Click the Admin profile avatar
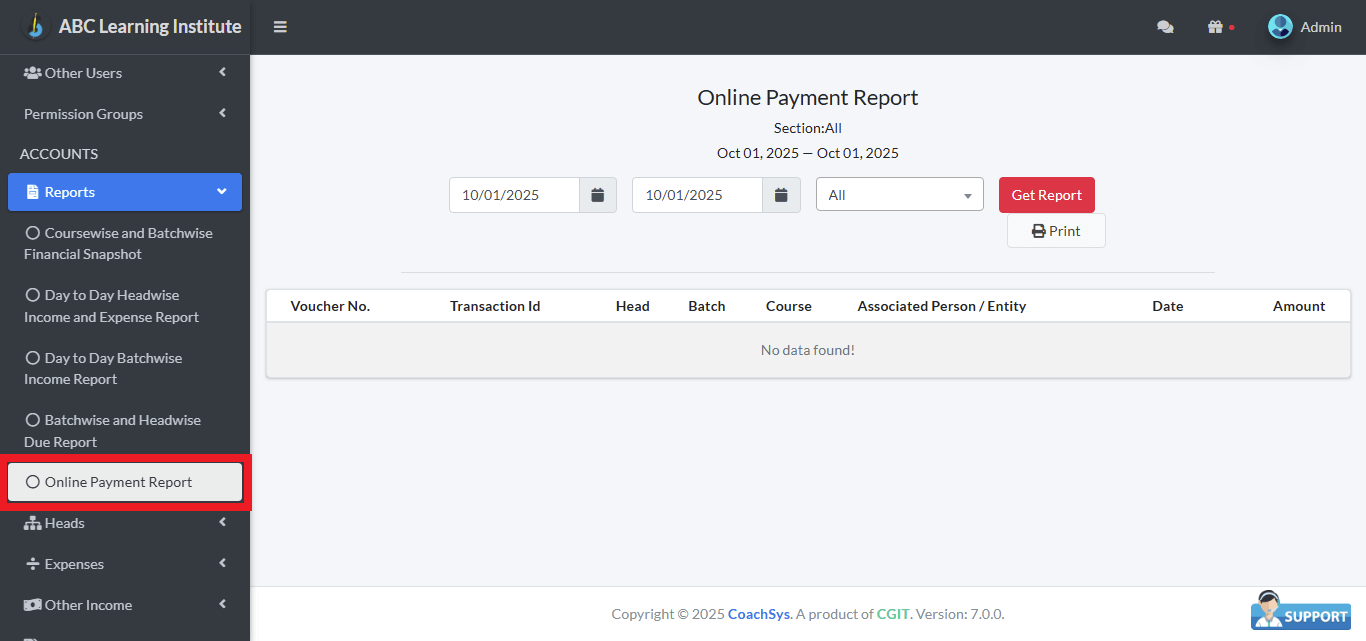The image size is (1366, 641). (x=1280, y=26)
